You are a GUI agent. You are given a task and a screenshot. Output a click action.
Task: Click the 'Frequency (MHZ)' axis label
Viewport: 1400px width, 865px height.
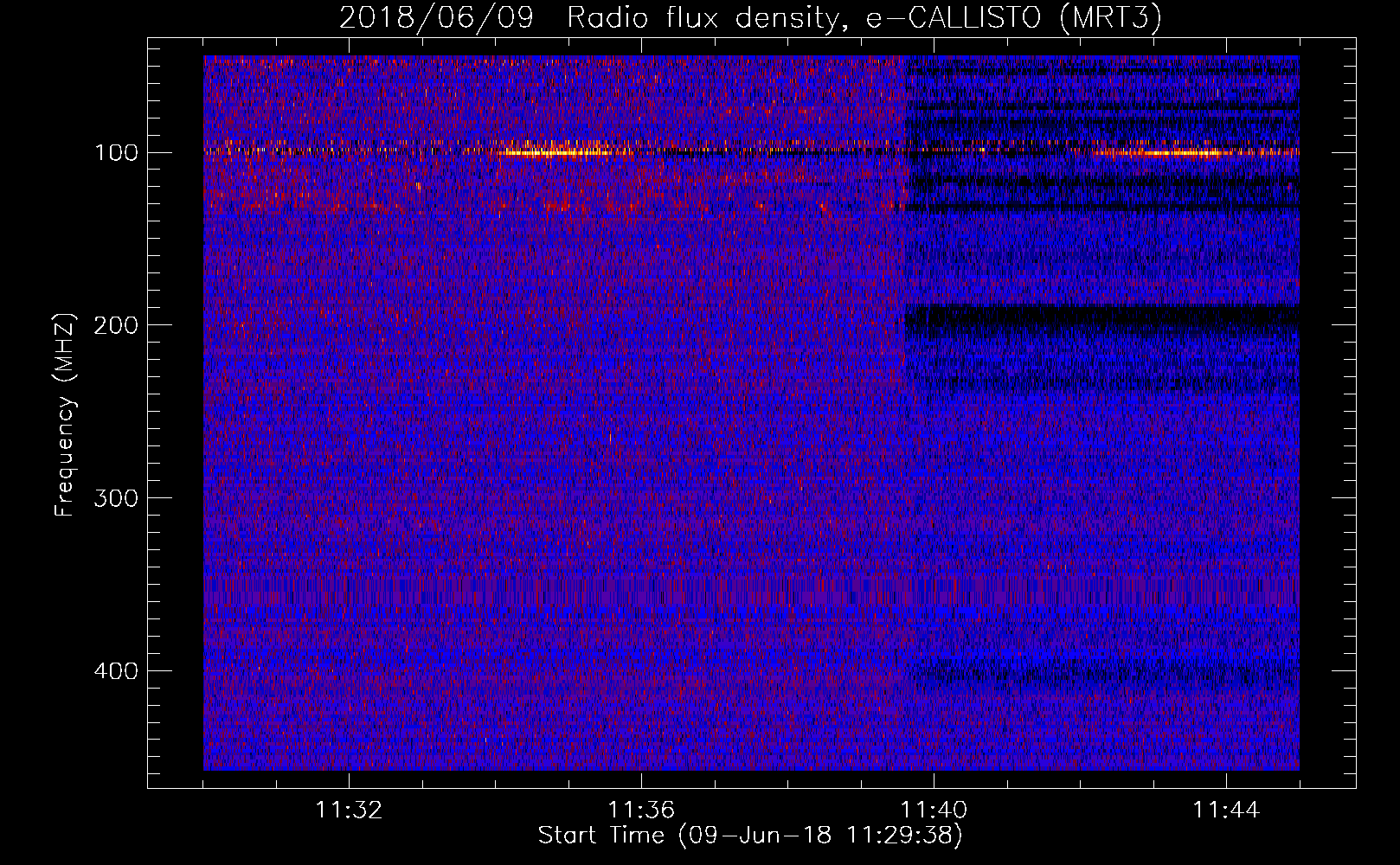(x=65, y=414)
